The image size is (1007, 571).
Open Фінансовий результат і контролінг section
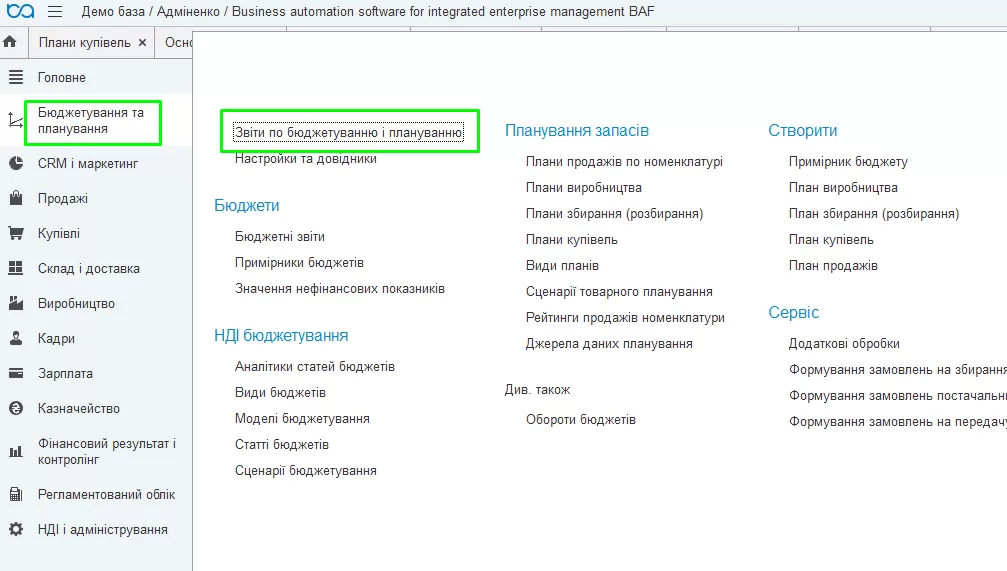(107, 452)
